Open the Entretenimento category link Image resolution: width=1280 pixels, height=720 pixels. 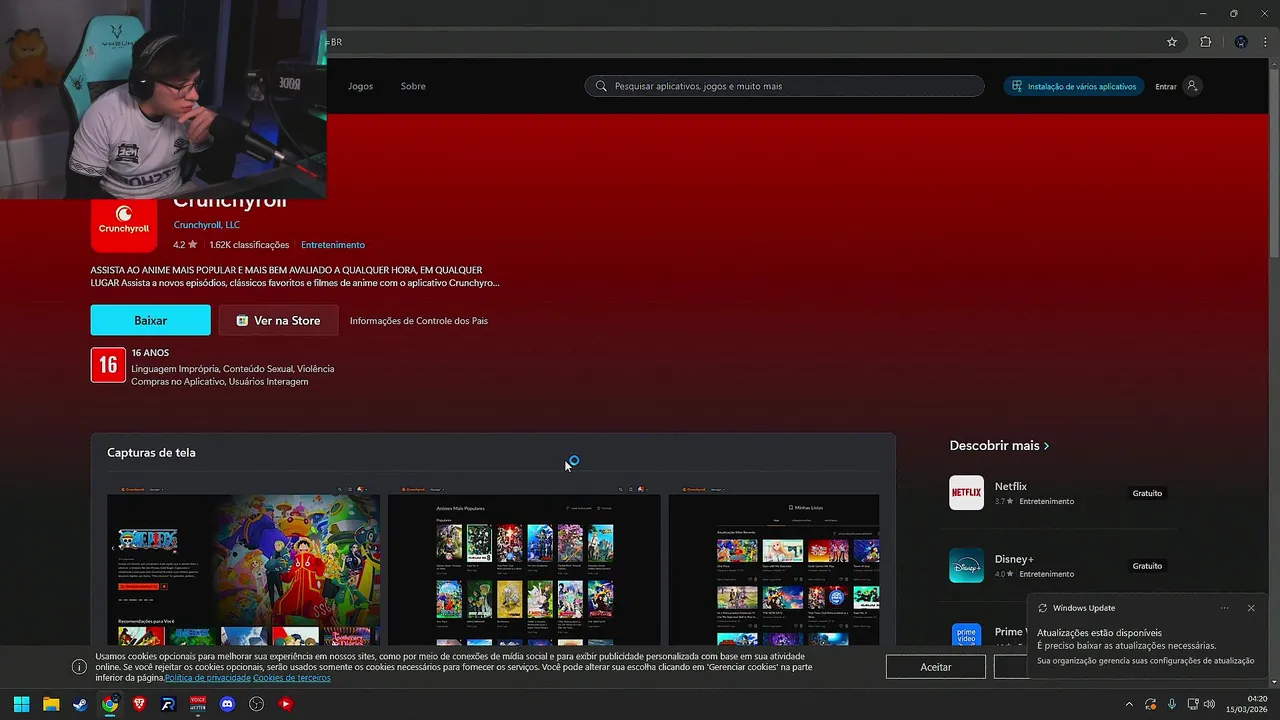coord(333,245)
